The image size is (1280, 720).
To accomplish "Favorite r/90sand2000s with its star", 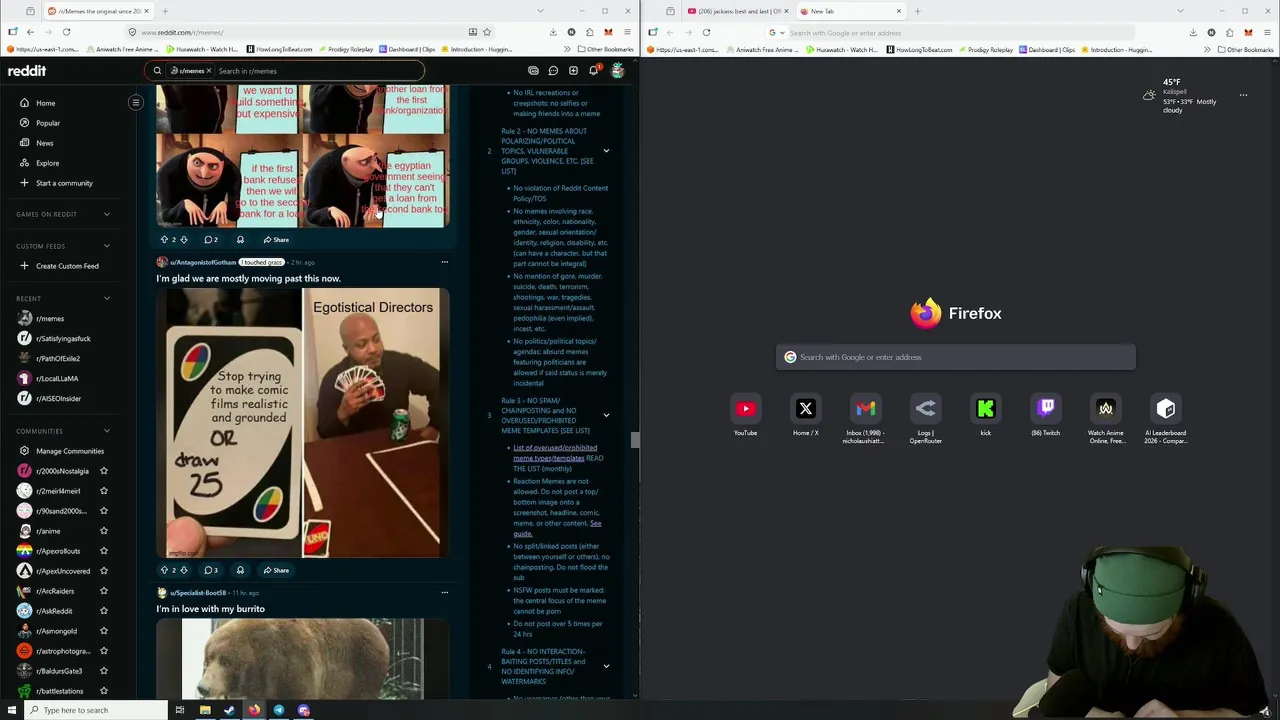I will [x=104, y=511].
